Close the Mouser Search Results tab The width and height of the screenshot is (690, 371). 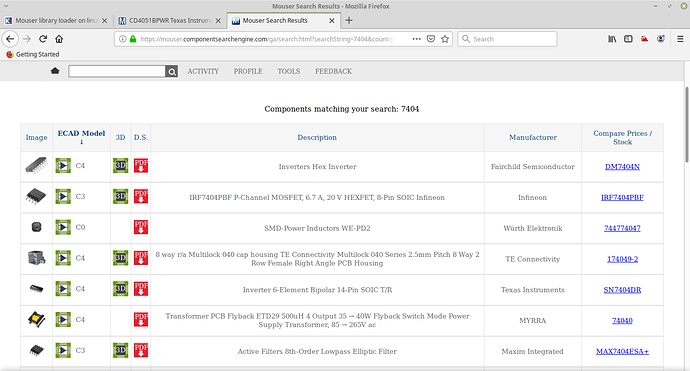click(x=332, y=21)
